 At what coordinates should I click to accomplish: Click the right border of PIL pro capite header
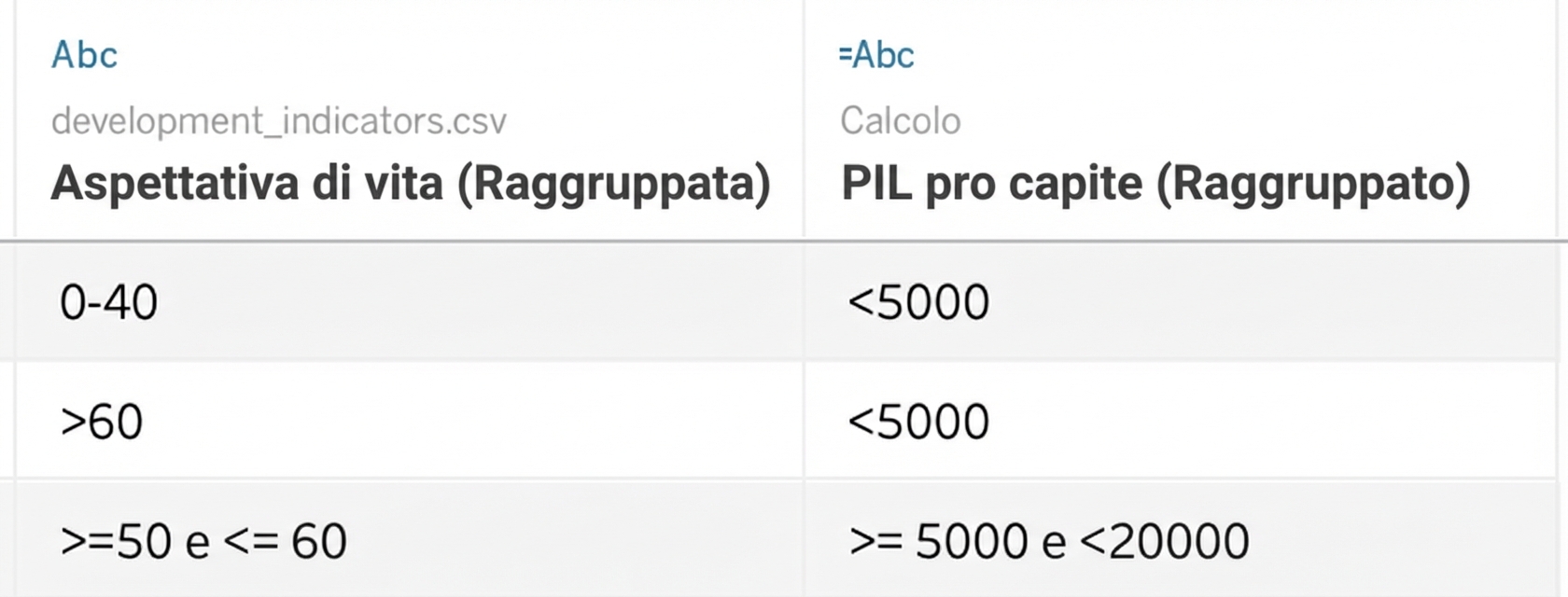(x=1555, y=121)
